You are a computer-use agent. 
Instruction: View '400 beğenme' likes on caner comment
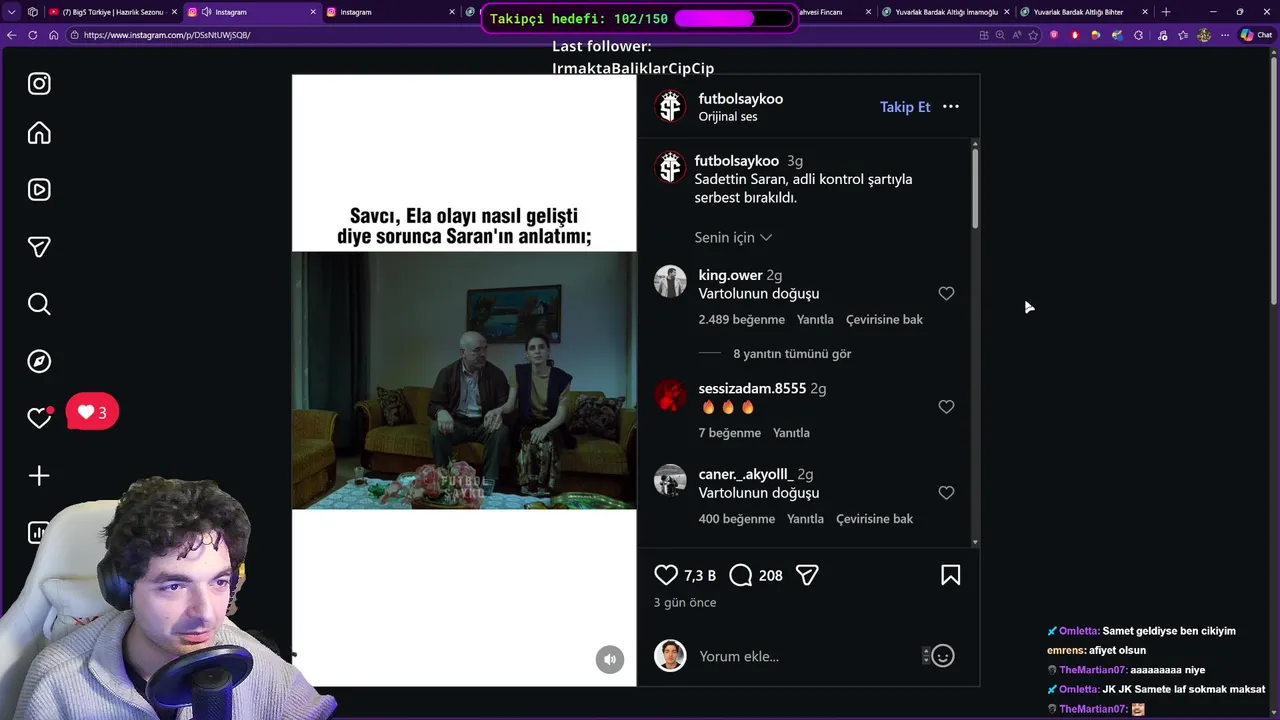coord(736,519)
